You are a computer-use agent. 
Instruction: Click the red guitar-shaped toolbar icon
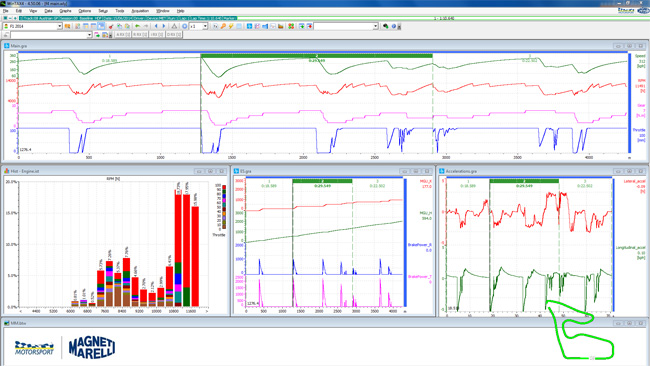point(111,26)
